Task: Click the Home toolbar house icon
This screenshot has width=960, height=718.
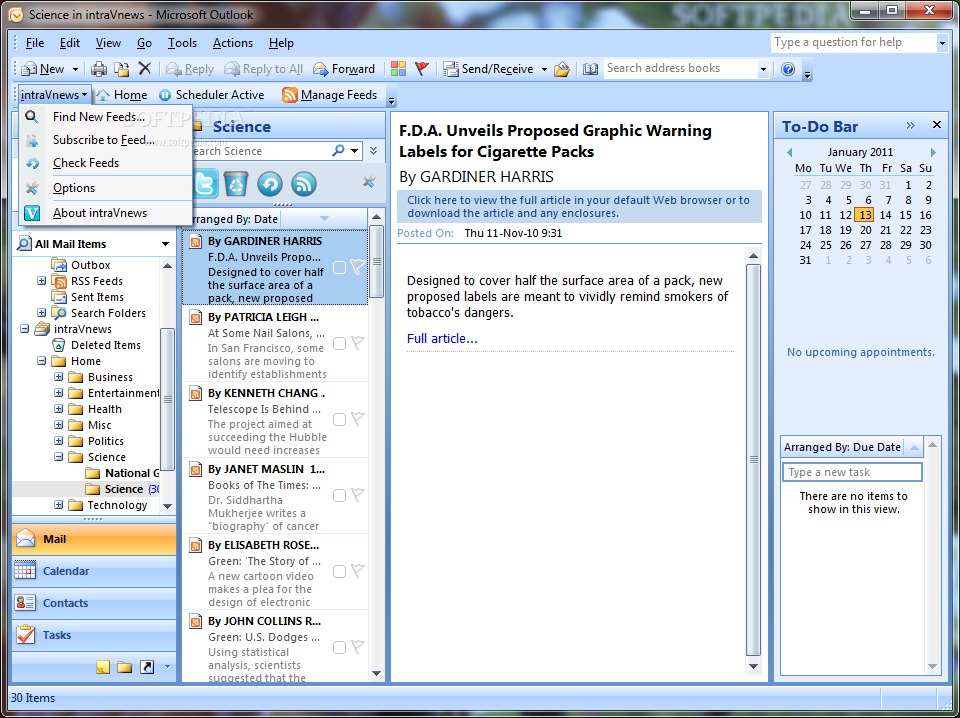Action: pyautogui.click(x=103, y=95)
